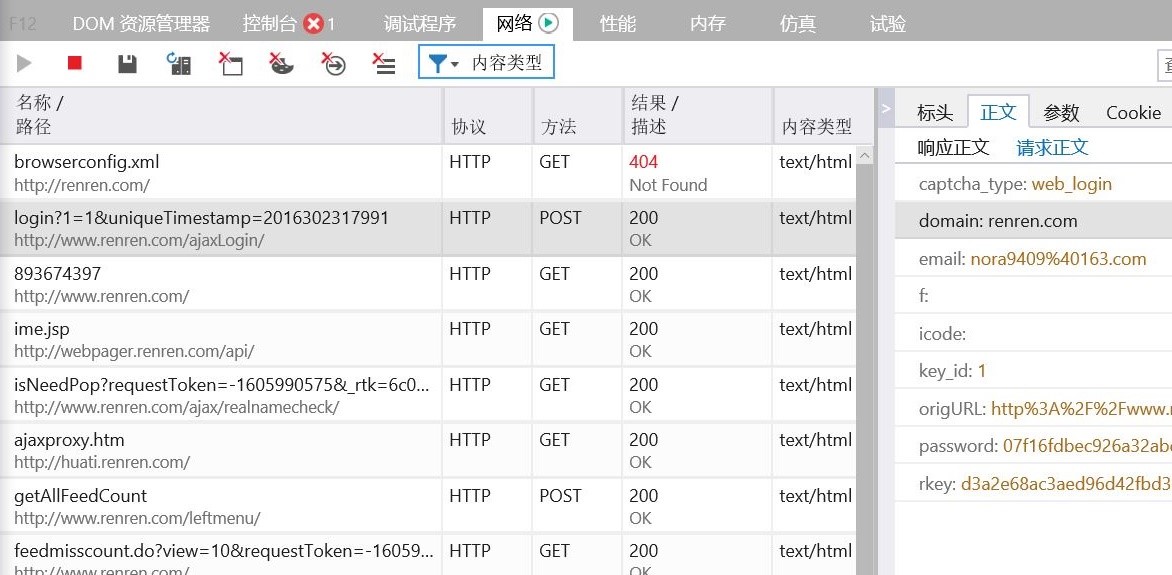The width and height of the screenshot is (1172, 575).
Task: Switch to 试验 tab
Action: click(x=887, y=24)
